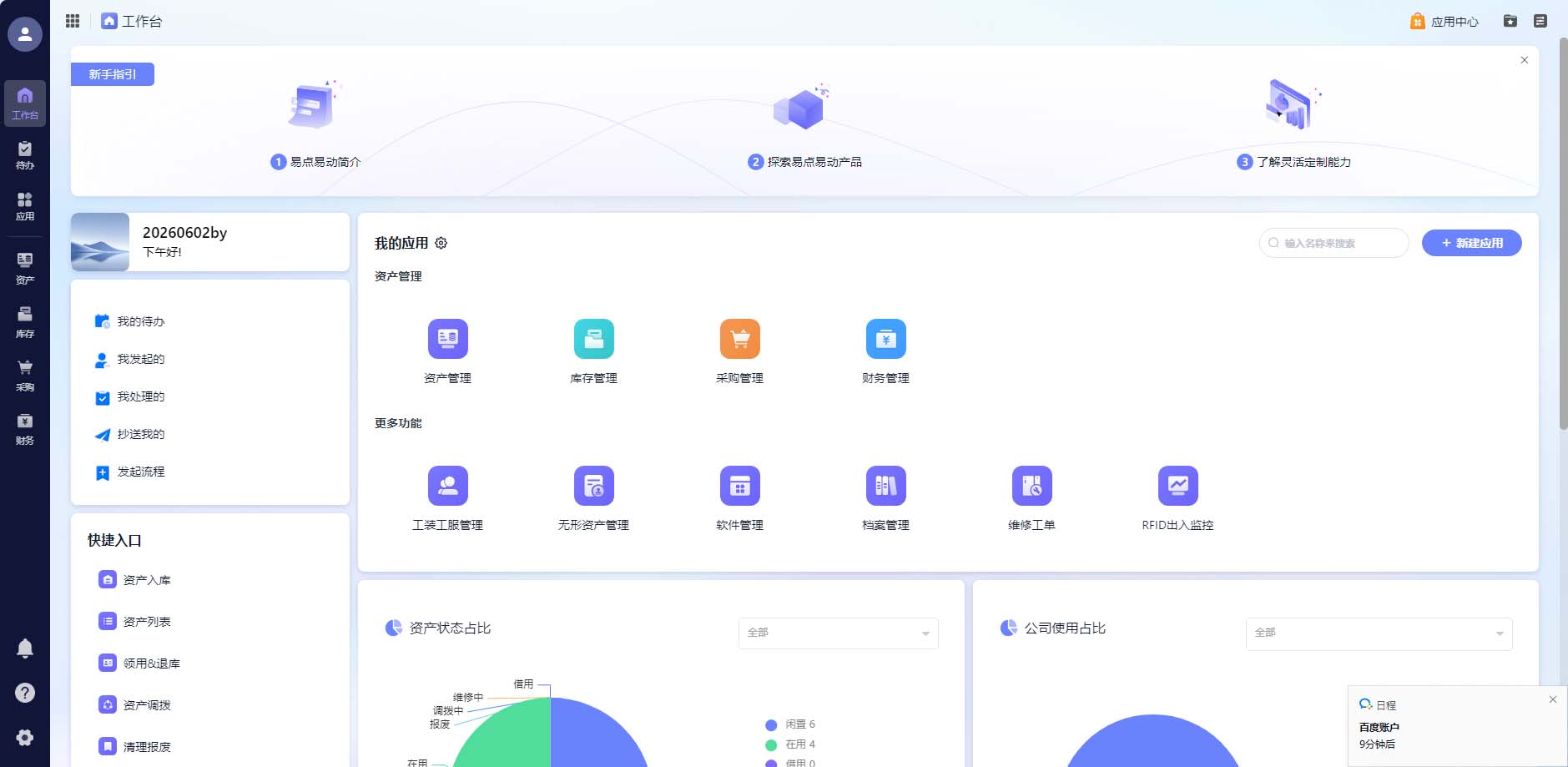
Task: Close the 新手指引 banner
Action: point(1525,60)
